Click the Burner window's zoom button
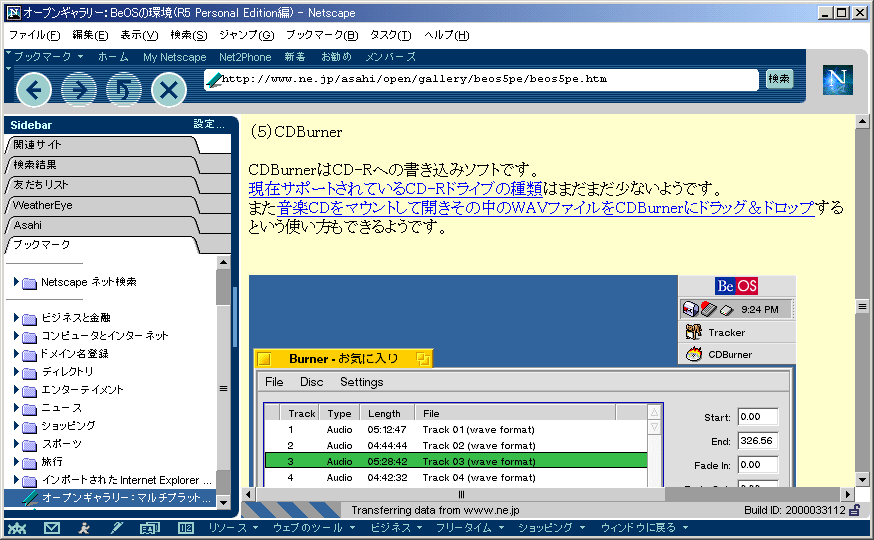 coord(423,359)
